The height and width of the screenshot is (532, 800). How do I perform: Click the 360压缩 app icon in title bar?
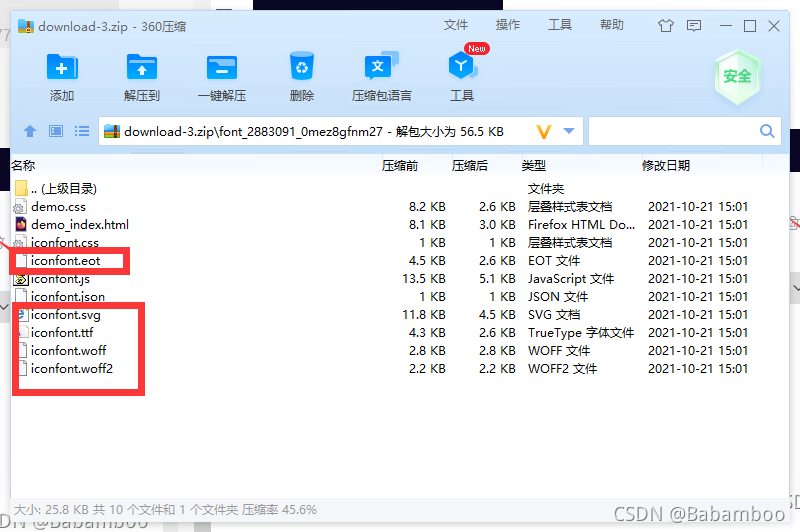[x=26, y=26]
